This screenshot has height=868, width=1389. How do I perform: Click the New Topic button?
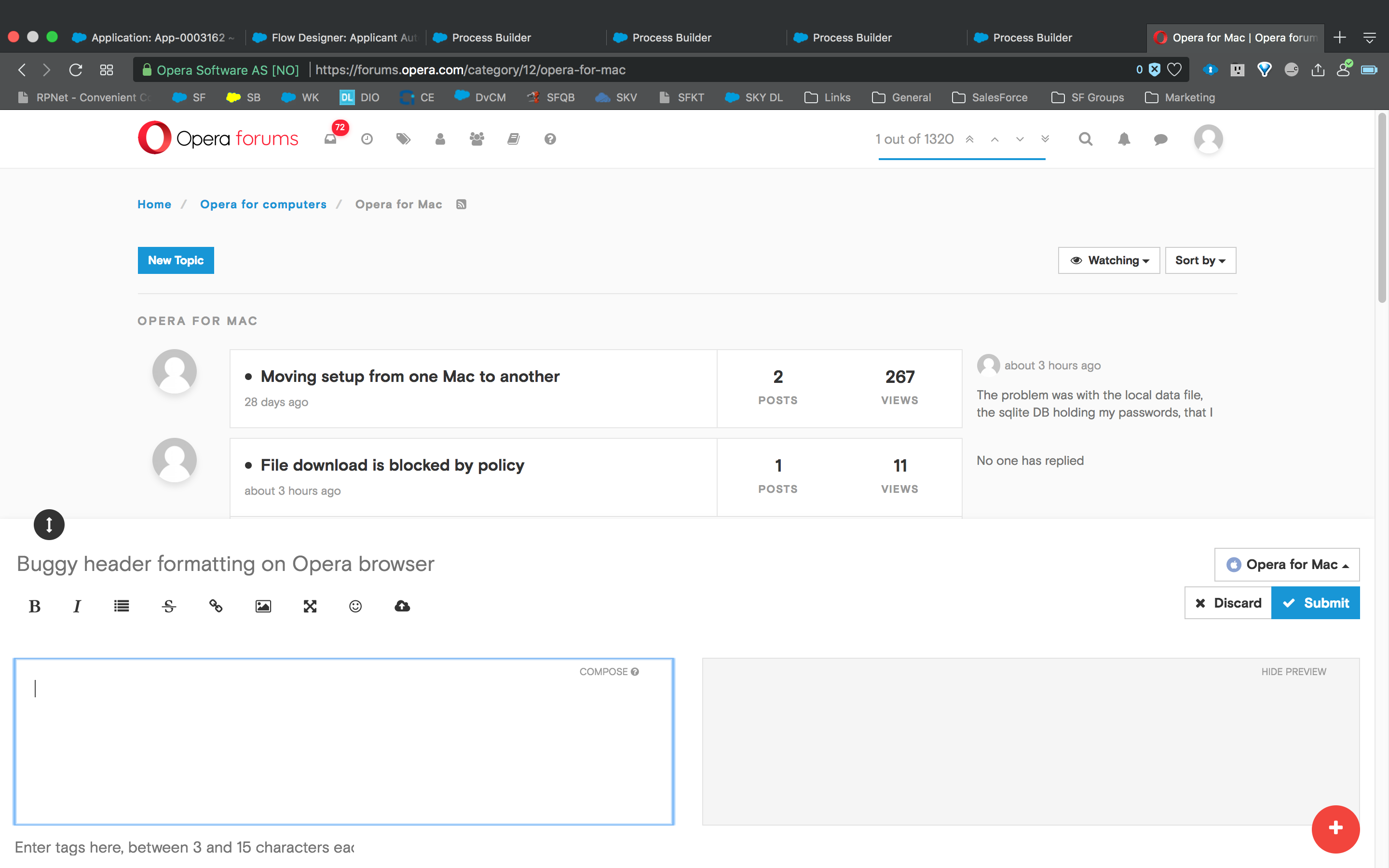tap(176, 260)
